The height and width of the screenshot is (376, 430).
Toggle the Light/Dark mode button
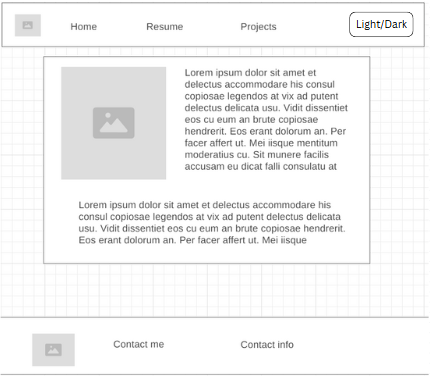[381, 24]
